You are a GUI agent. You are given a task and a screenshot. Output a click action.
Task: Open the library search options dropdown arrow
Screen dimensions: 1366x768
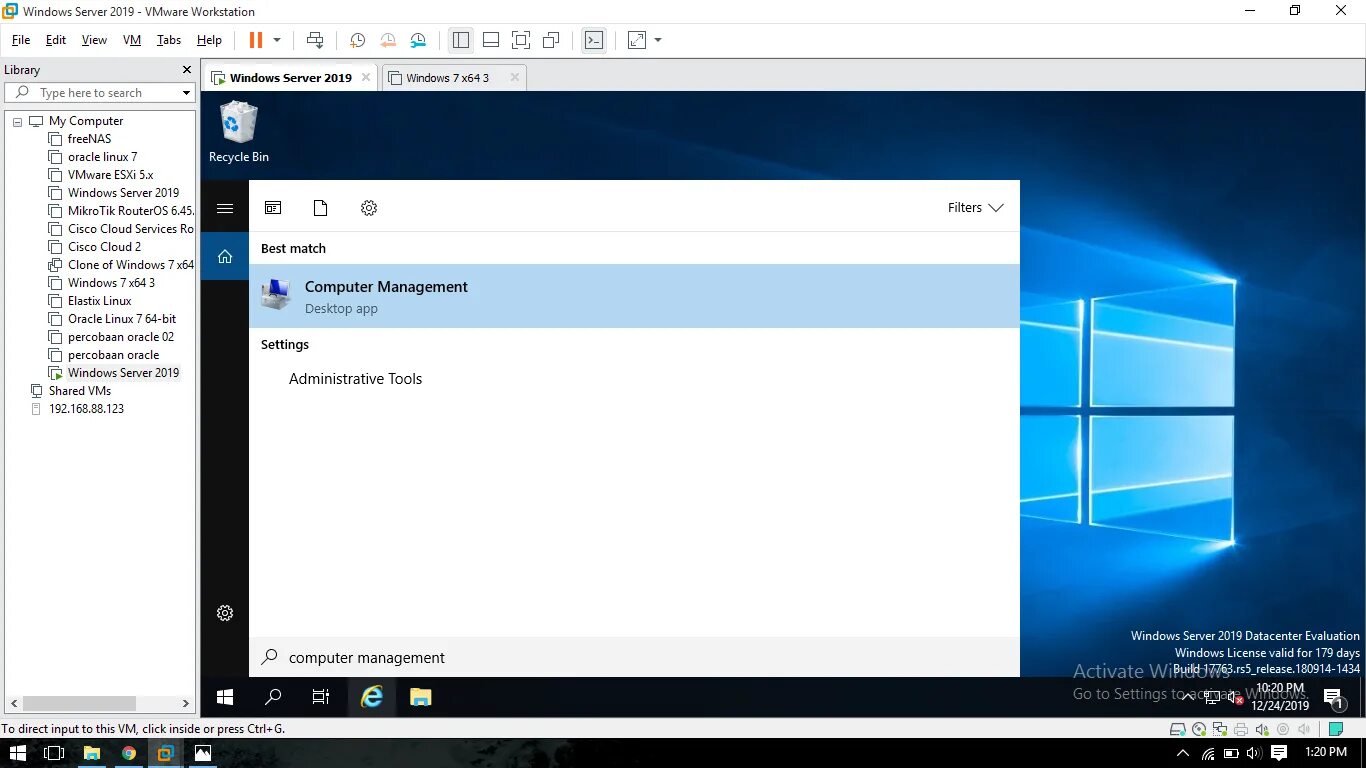pyautogui.click(x=186, y=93)
